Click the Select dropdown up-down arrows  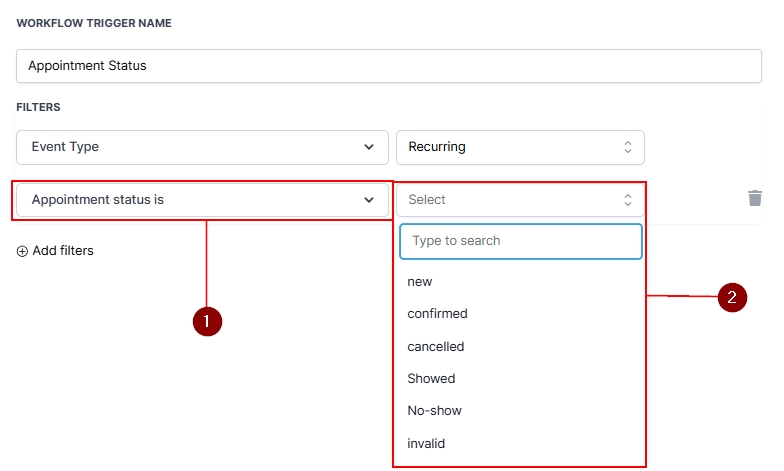(x=628, y=199)
